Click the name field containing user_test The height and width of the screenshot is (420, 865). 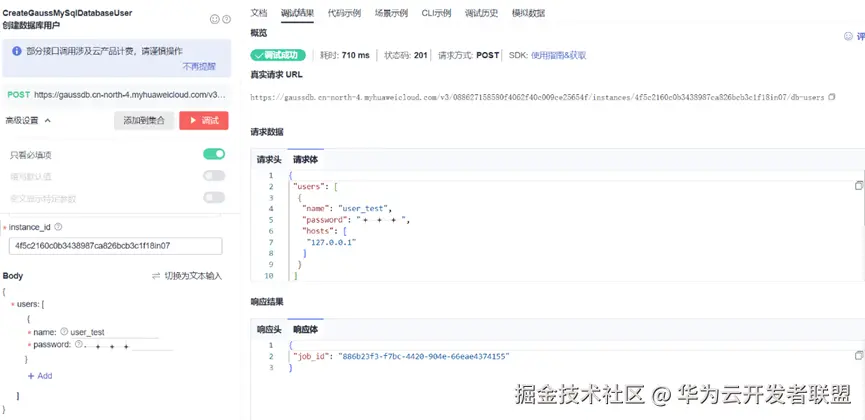[114, 332]
